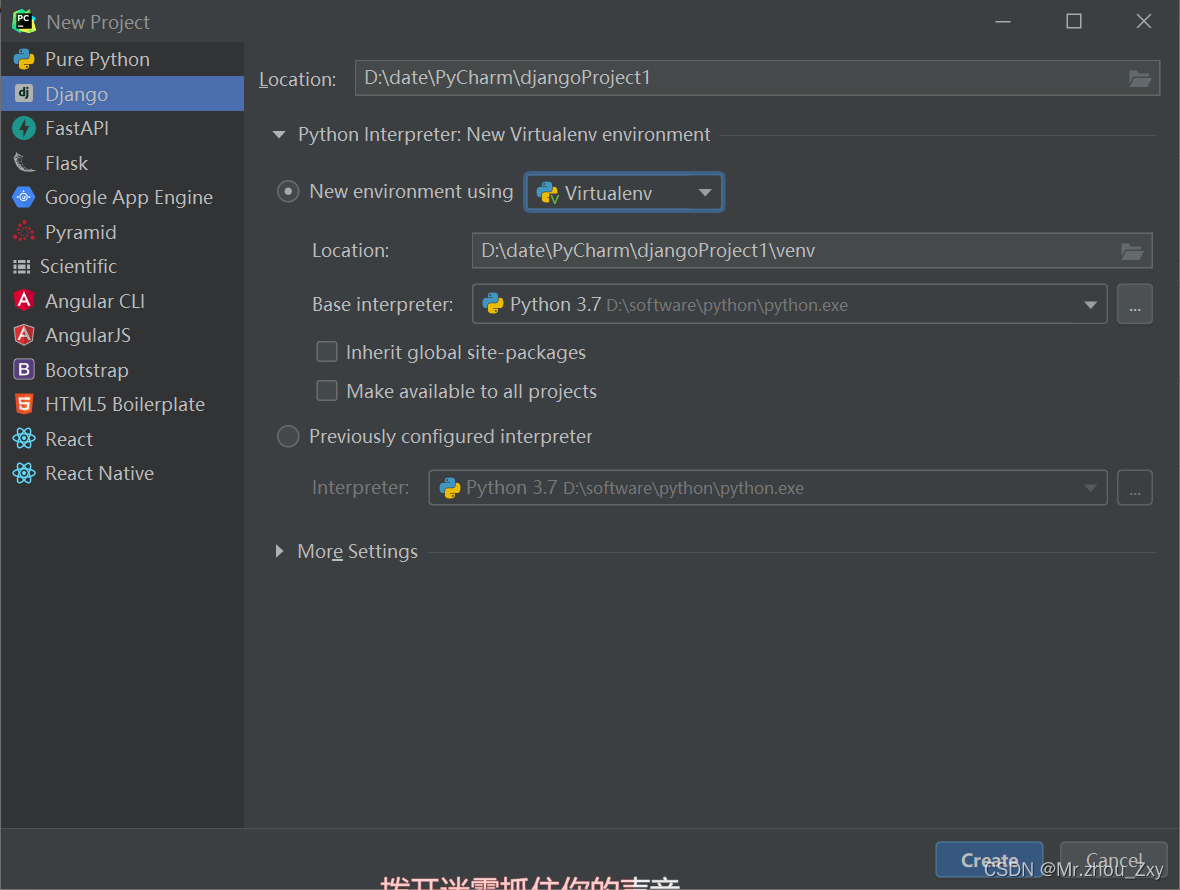
Task: Enable Inherit global site-packages checkbox
Action: (x=327, y=352)
